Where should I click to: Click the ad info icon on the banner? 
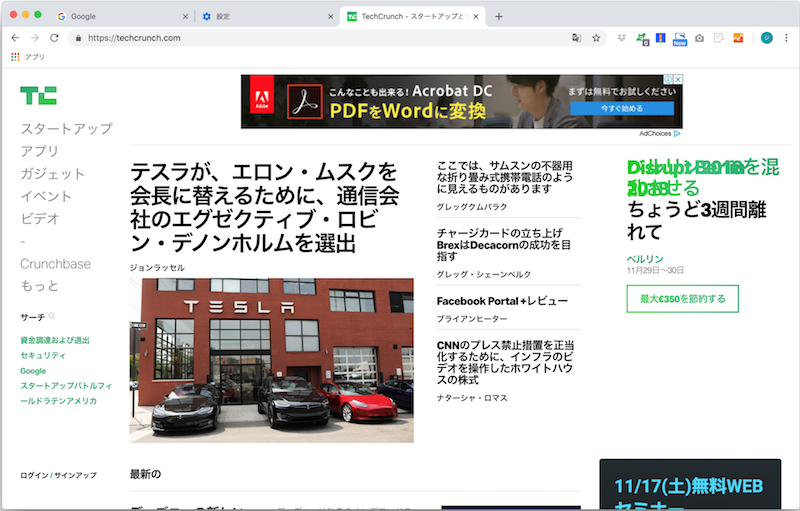668,79
